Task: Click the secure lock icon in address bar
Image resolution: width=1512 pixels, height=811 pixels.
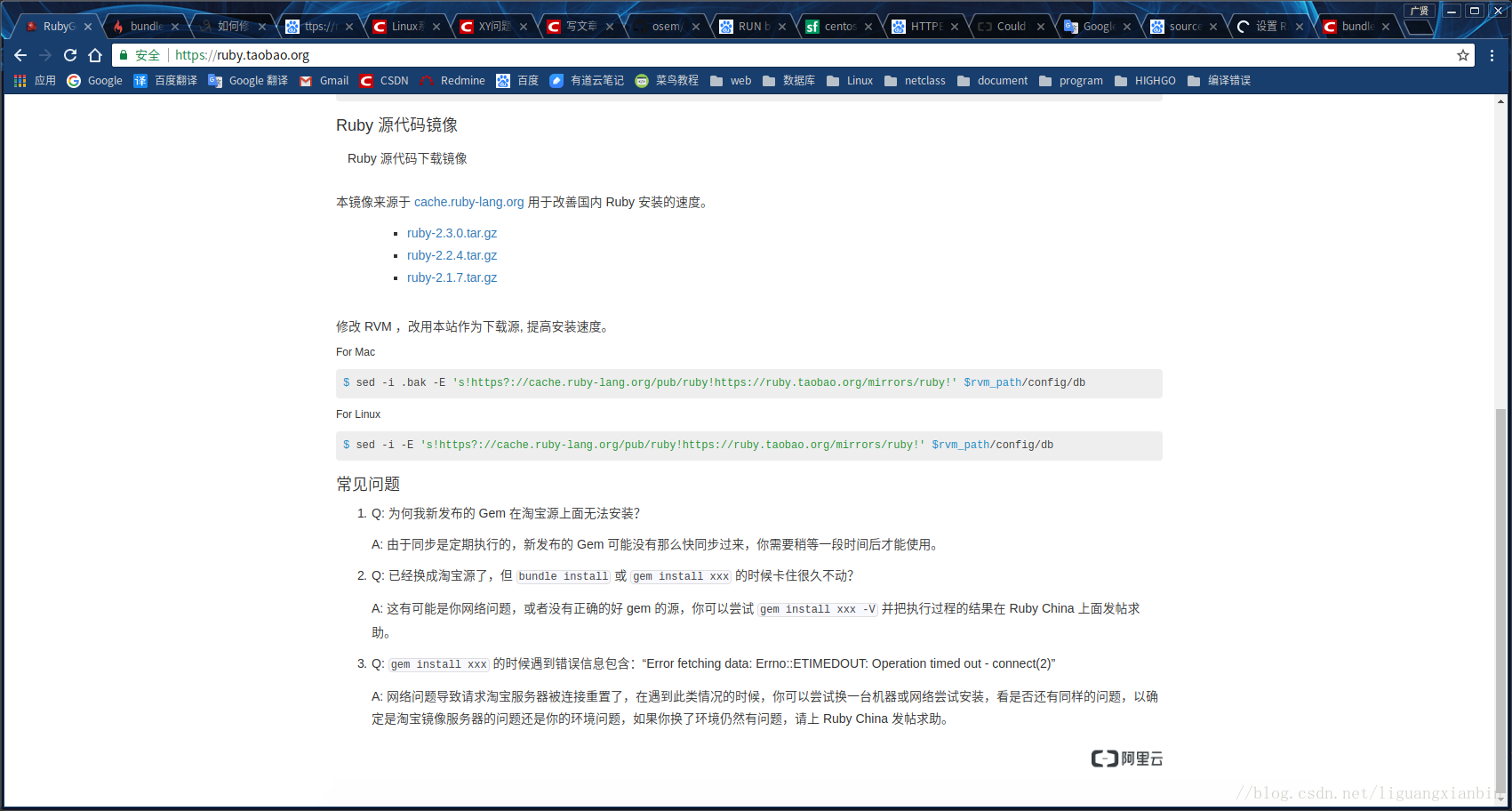Action: click(x=124, y=55)
